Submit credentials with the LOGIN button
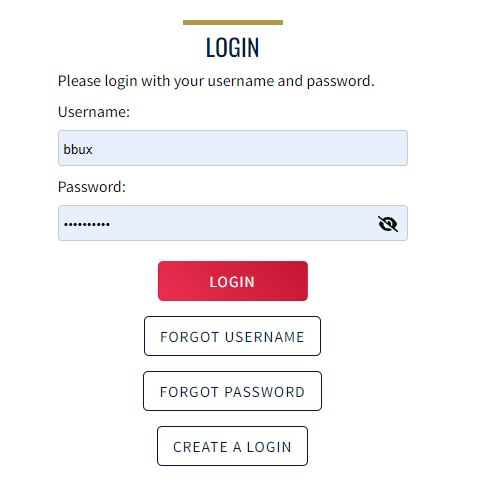 pyautogui.click(x=233, y=281)
